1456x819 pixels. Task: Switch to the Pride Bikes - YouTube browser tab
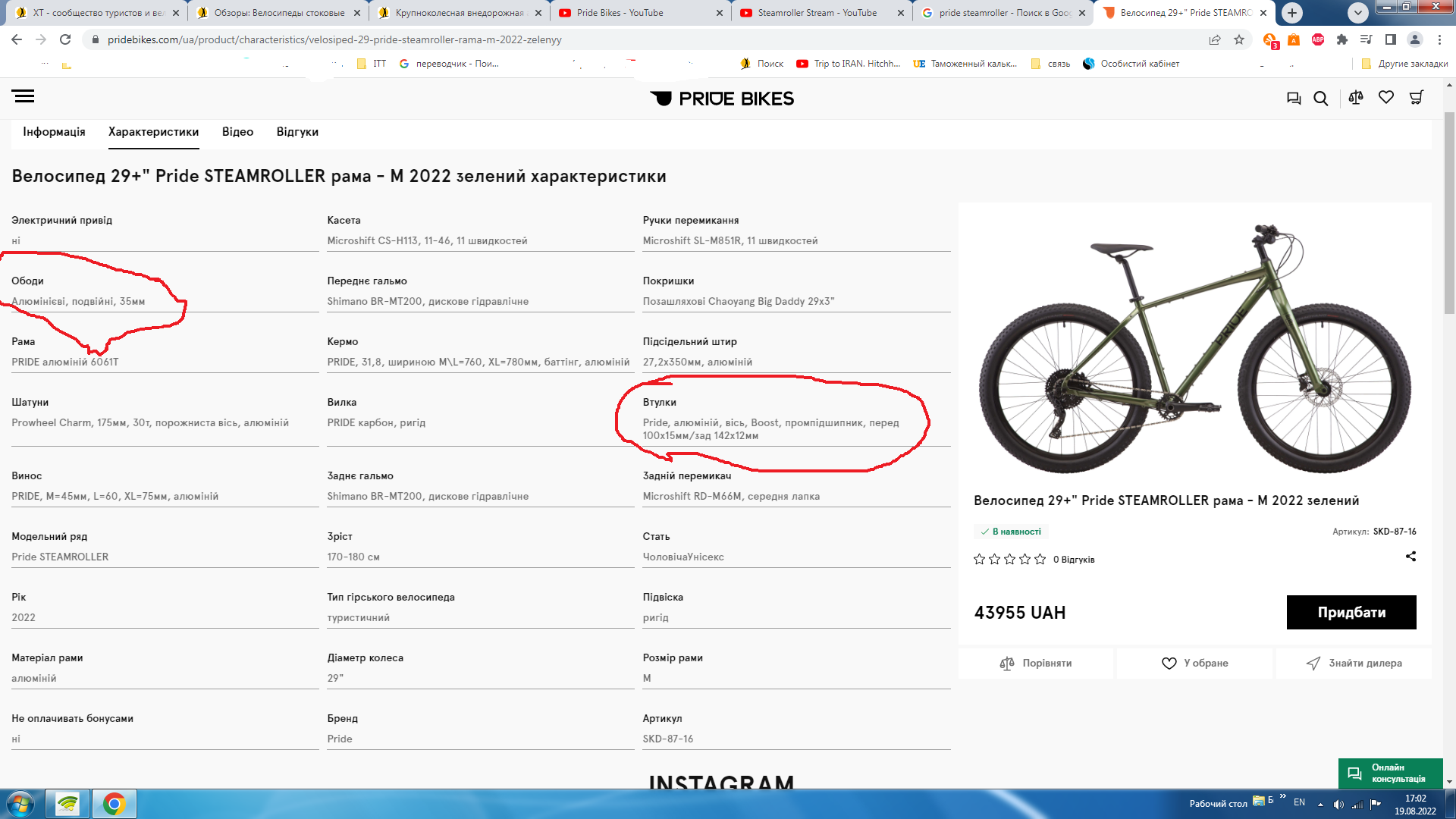pyautogui.click(x=620, y=13)
